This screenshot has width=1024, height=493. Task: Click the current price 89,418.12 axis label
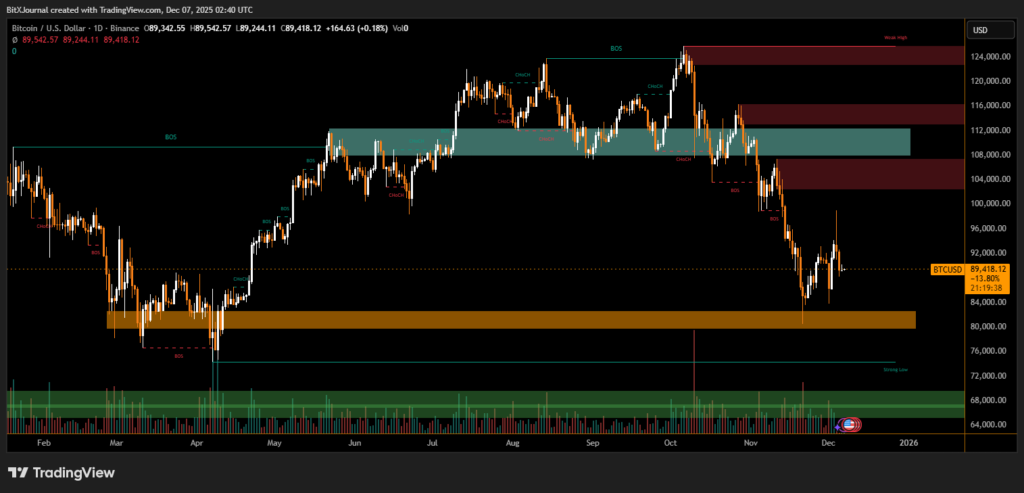[x=990, y=269]
